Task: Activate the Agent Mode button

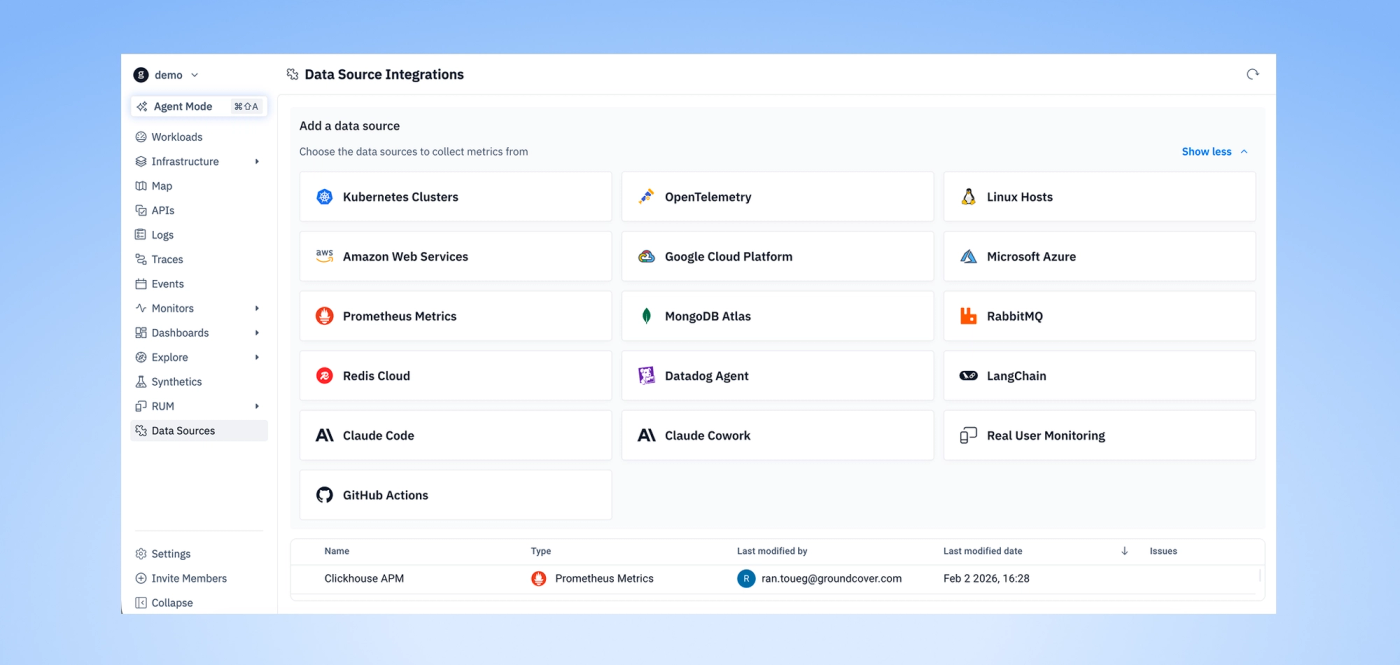Action: tap(199, 107)
